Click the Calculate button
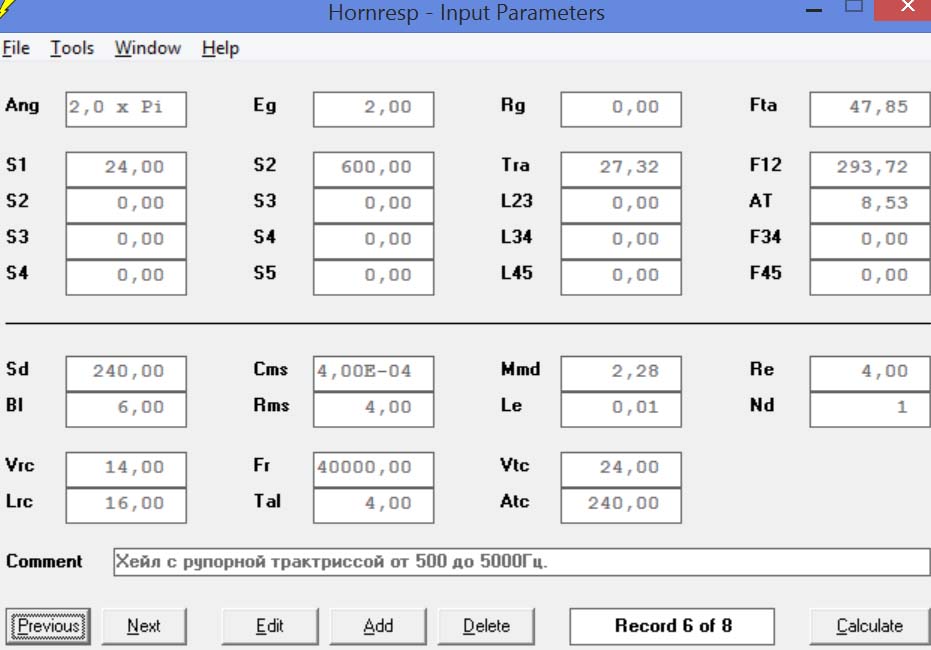This screenshot has height=650, width=931. point(869,626)
